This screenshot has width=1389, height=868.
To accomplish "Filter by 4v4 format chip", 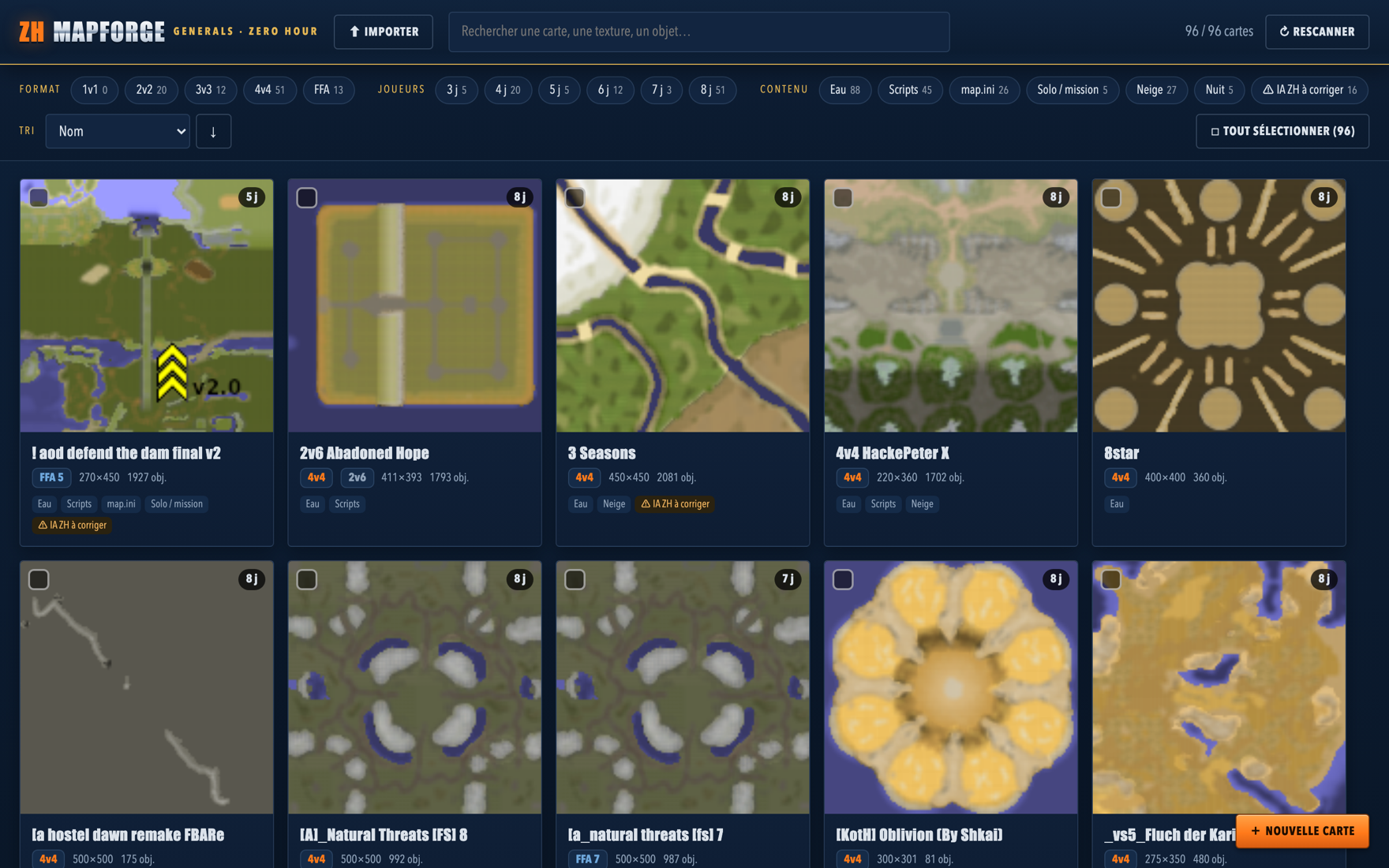I will click(x=270, y=90).
